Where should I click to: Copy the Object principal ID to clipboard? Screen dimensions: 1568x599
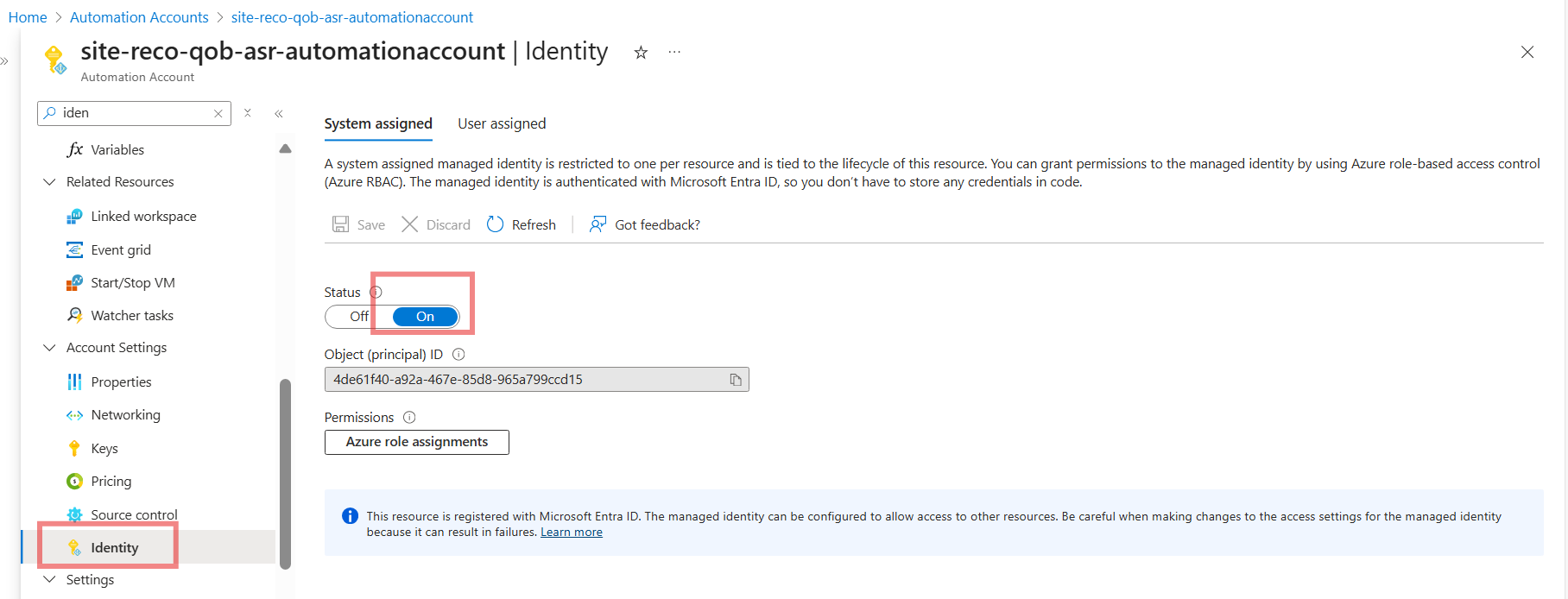pos(736,380)
